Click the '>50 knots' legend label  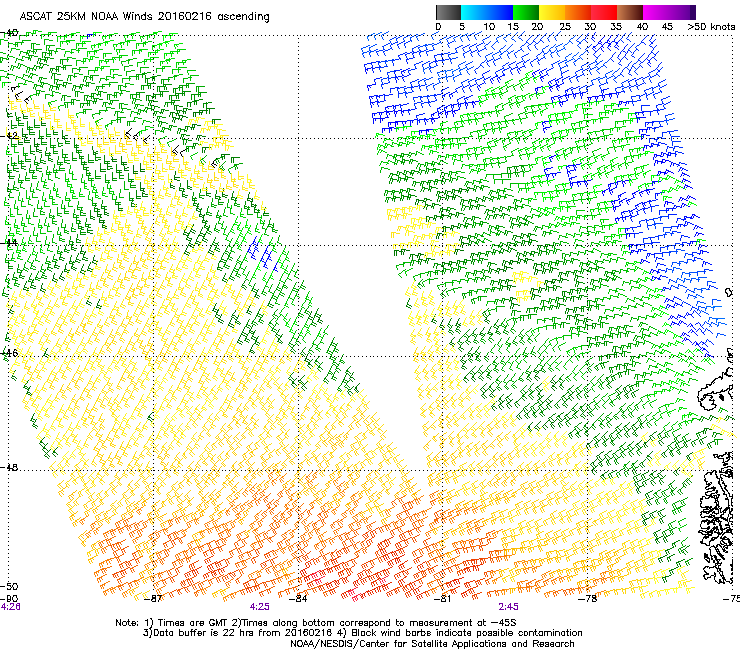coord(712,27)
